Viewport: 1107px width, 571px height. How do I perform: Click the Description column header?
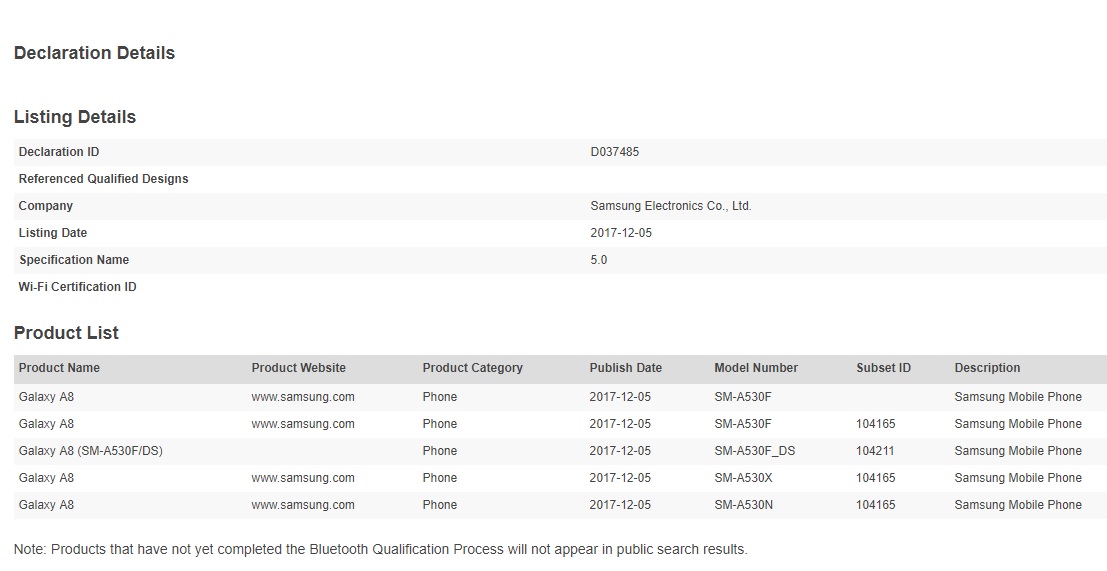[x=987, y=368]
